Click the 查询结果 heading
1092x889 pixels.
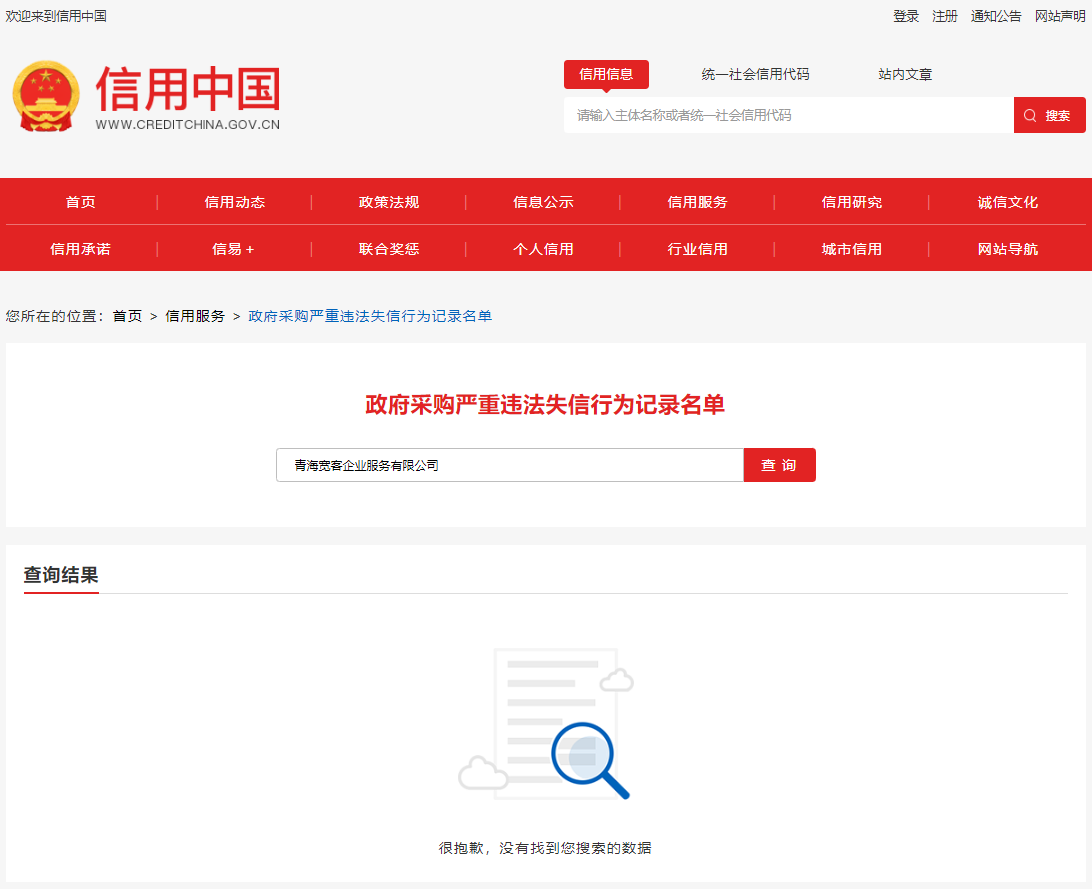pos(61,575)
